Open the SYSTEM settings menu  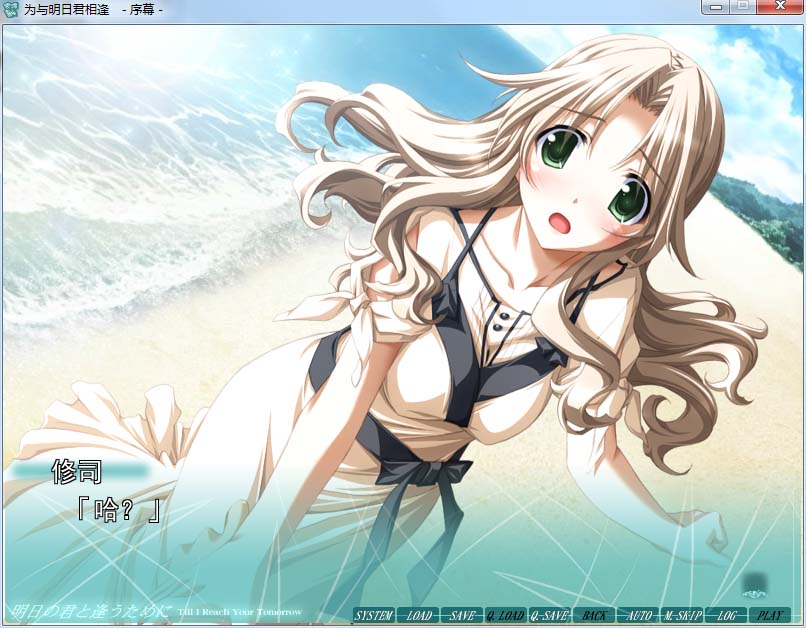point(374,615)
